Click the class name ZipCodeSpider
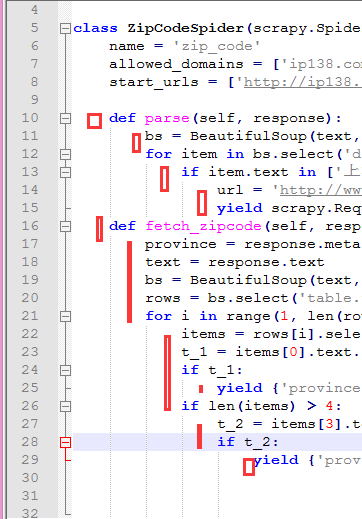This screenshot has width=362, height=519. point(186,29)
